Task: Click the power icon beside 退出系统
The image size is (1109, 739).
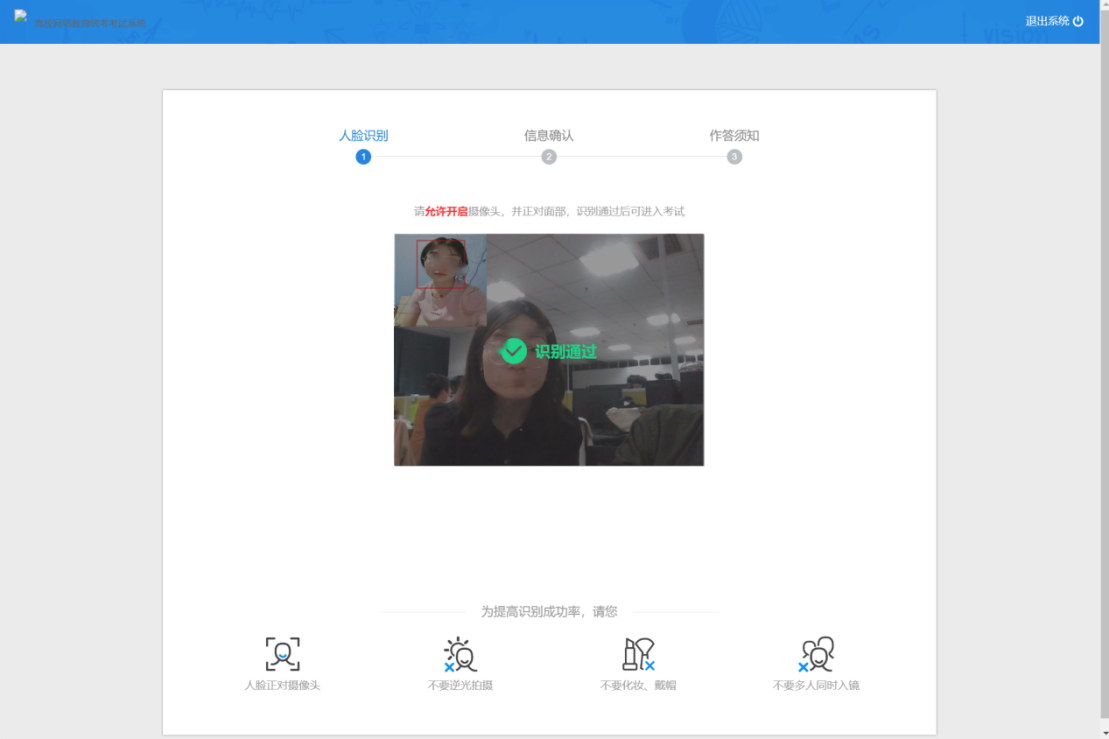Action: (1078, 21)
